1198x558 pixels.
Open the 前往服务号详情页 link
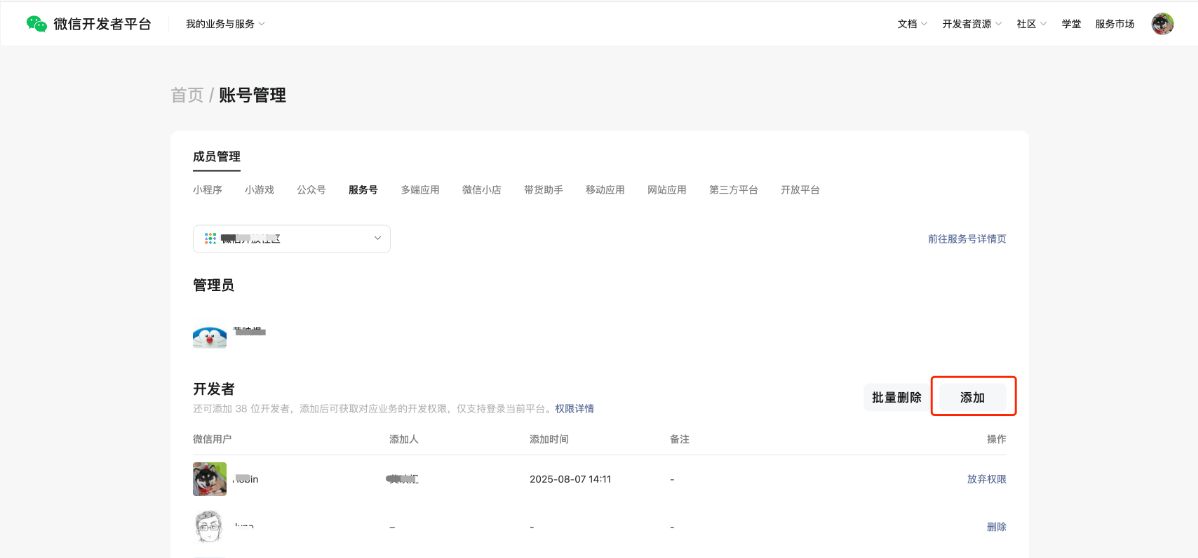(966, 239)
